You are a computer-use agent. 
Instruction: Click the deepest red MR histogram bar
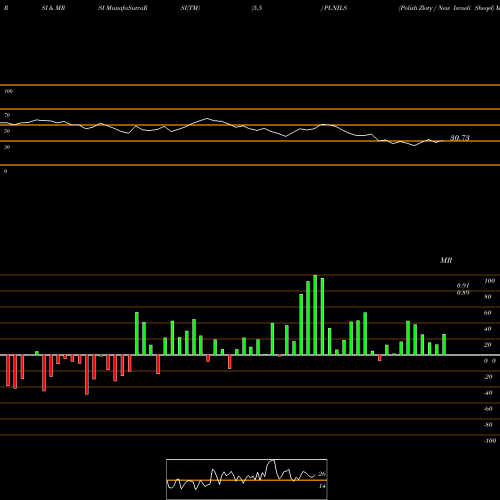(87, 375)
